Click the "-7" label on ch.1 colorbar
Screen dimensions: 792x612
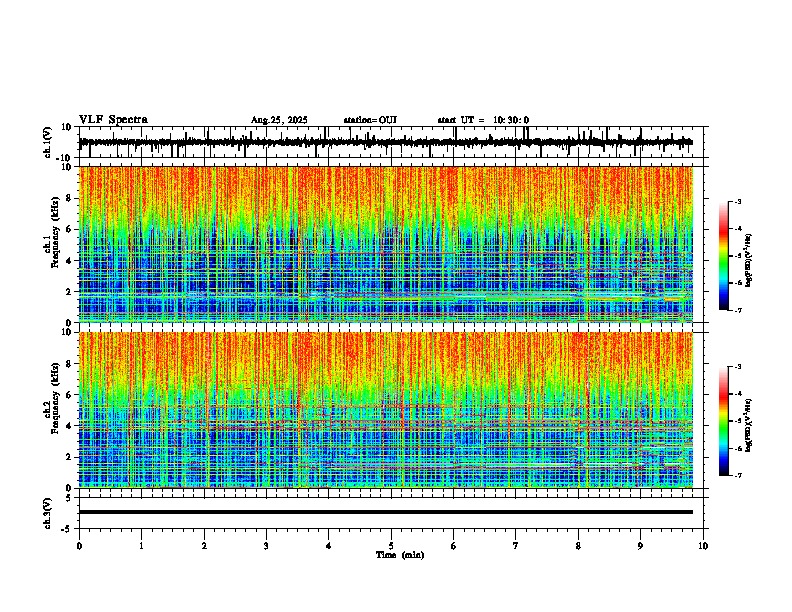click(737, 310)
